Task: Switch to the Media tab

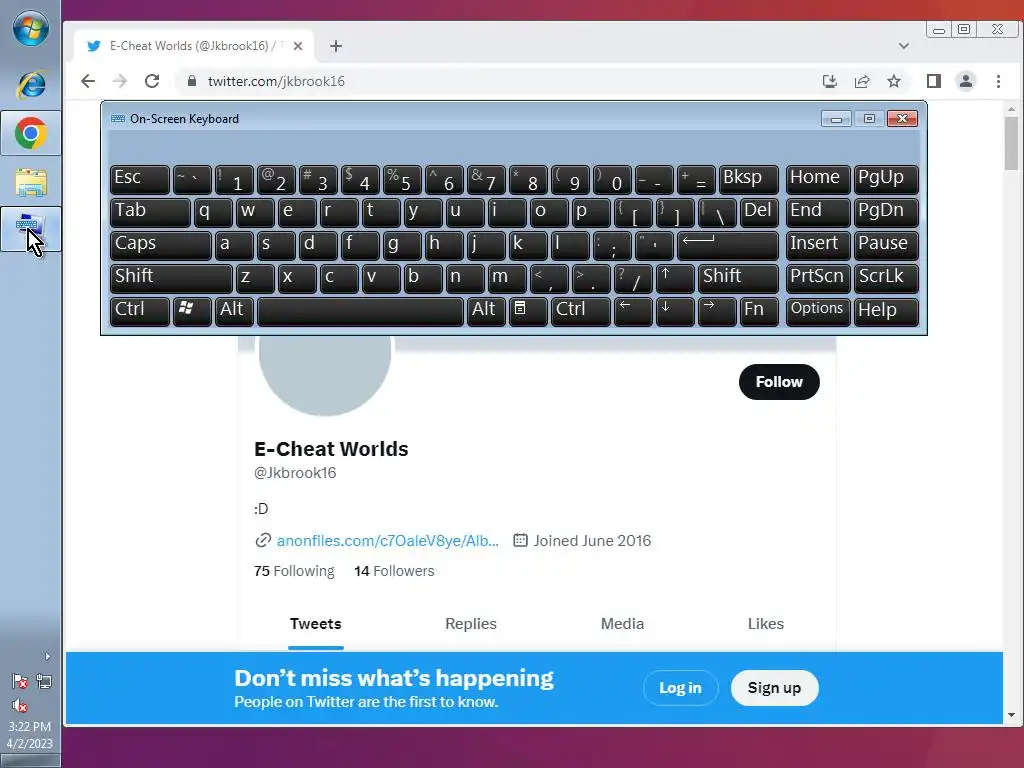Action: point(622,624)
